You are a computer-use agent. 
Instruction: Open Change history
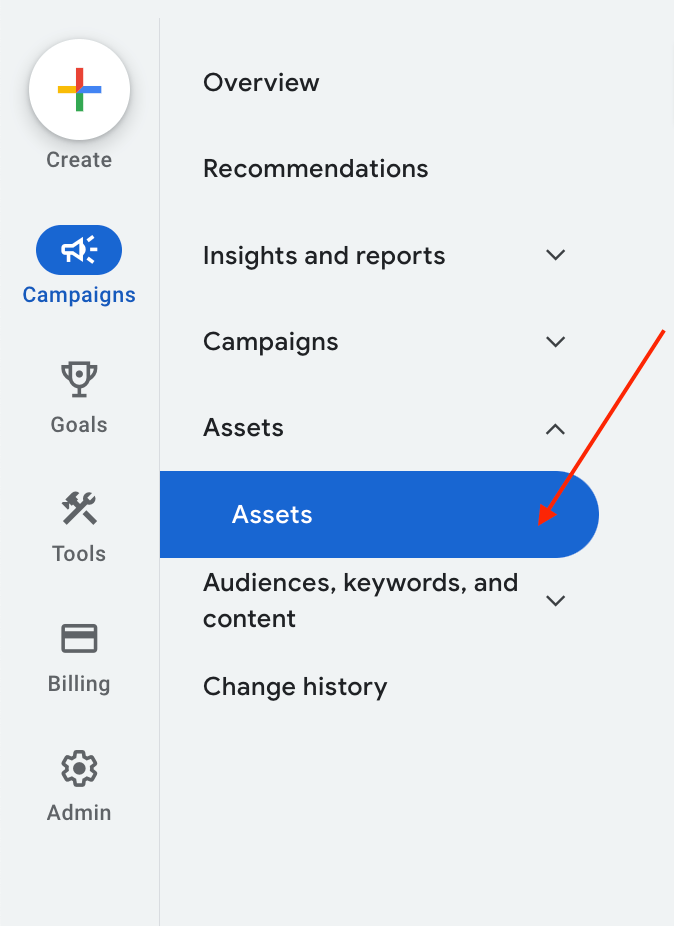[x=295, y=686]
